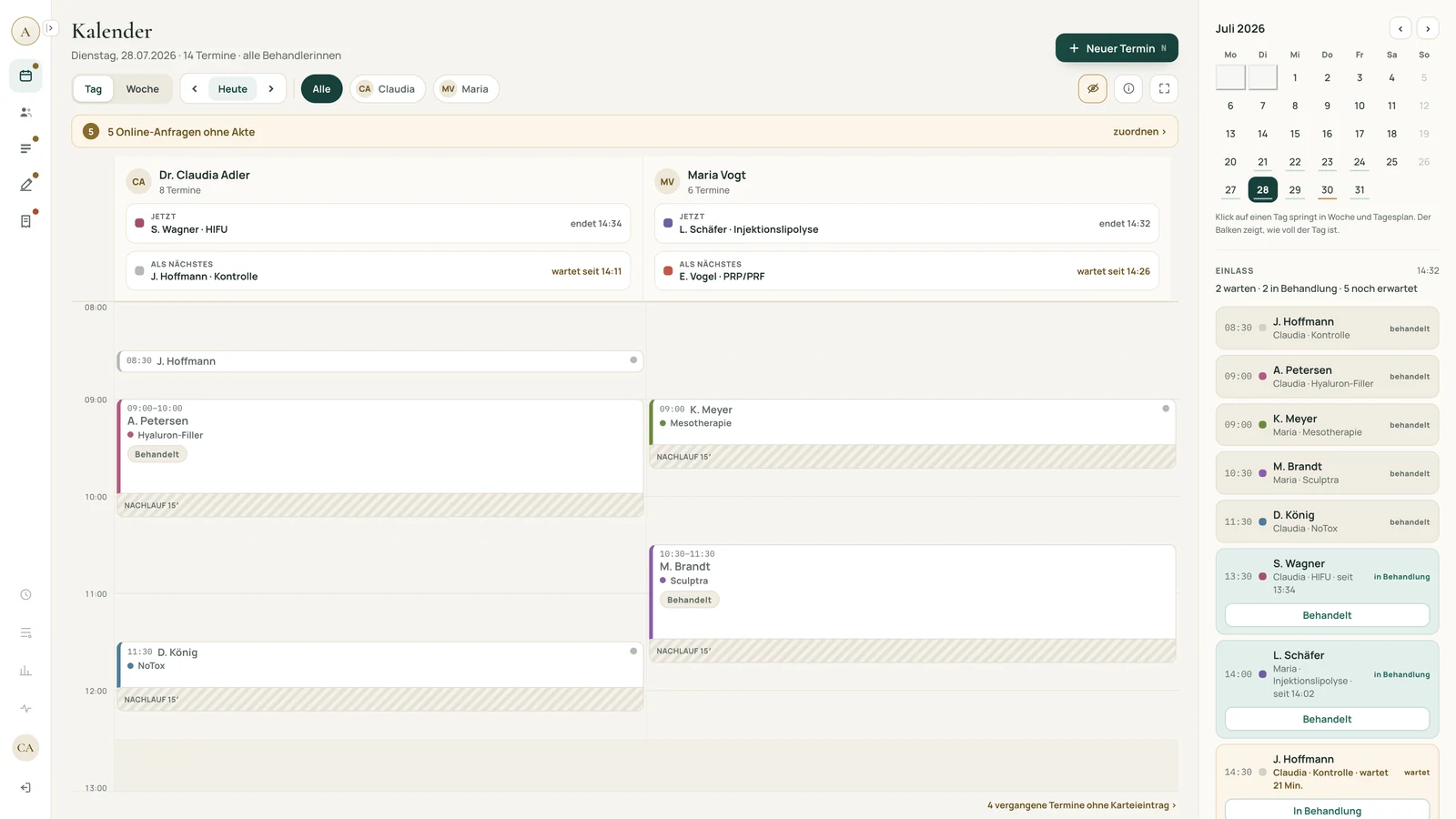Screen dimensions: 1456x819
Task: Click the A avatar logo top left
Action: 25,32
